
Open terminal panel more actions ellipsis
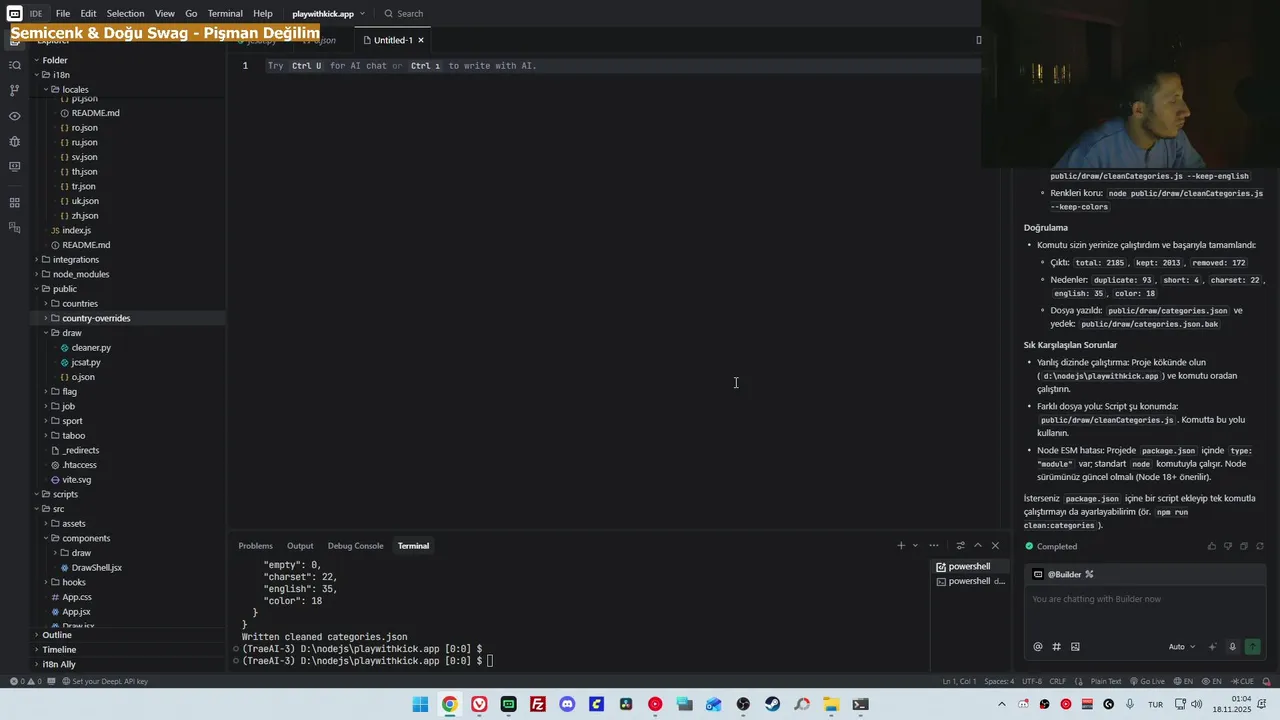coord(934,546)
